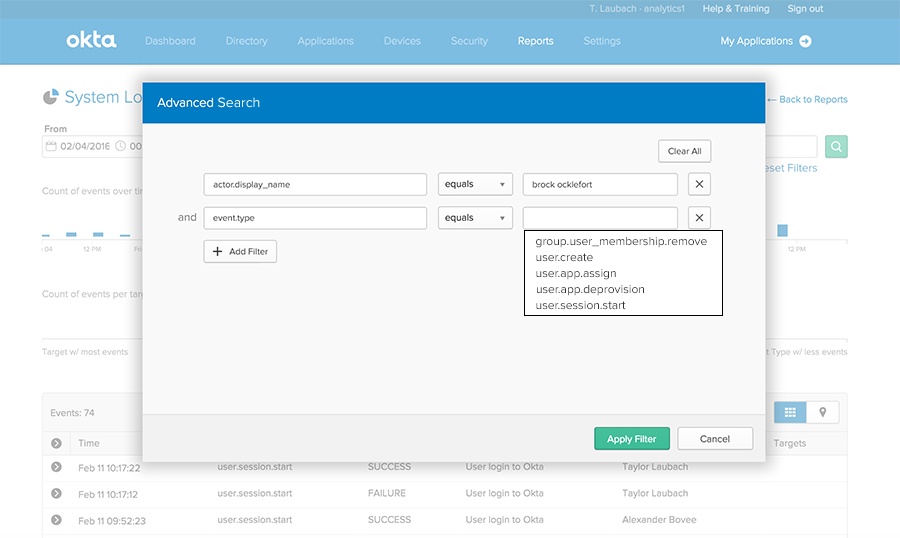The image size is (900, 538).
Task: Click FAILURE result in second event row
Action: [386, 493]
